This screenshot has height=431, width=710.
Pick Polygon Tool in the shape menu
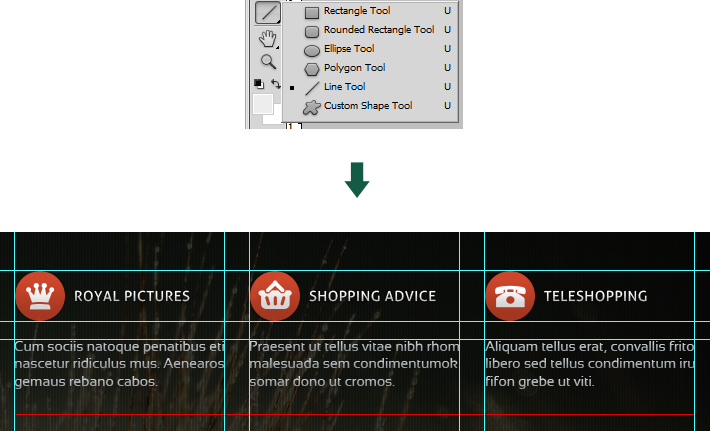coord(354,68)
